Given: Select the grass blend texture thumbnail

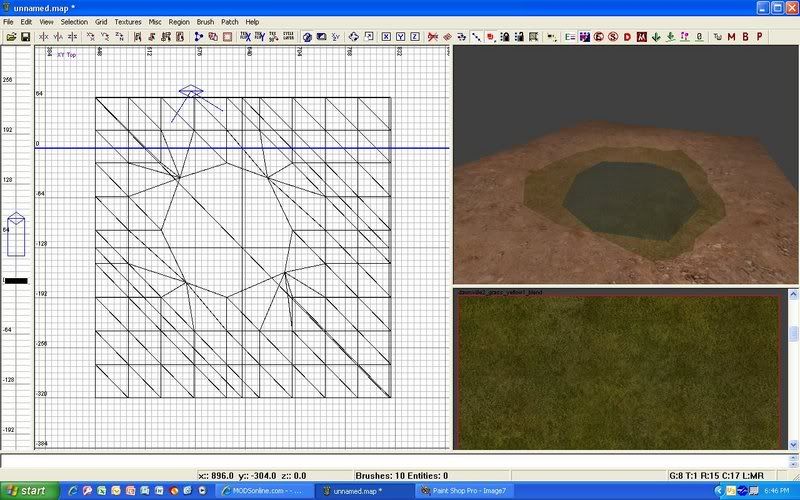Looking at the screenshot, I should pos(617,371).
